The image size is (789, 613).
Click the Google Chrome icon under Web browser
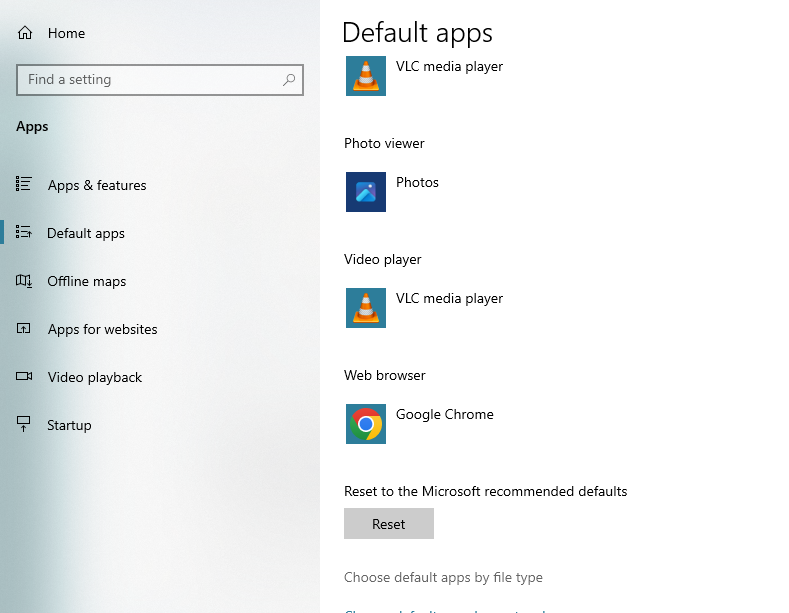[366, 424]
